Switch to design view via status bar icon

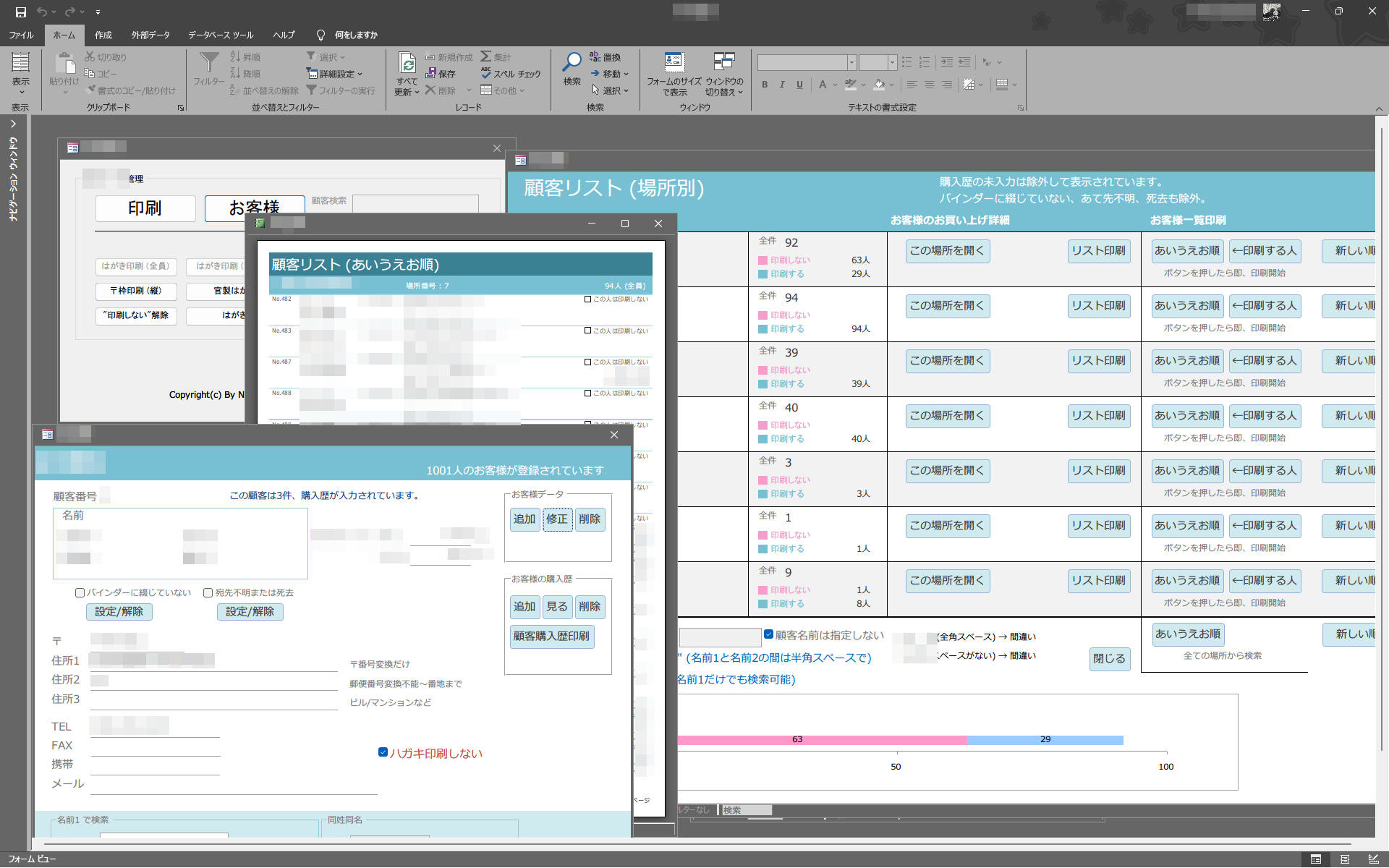(1374, 859)
